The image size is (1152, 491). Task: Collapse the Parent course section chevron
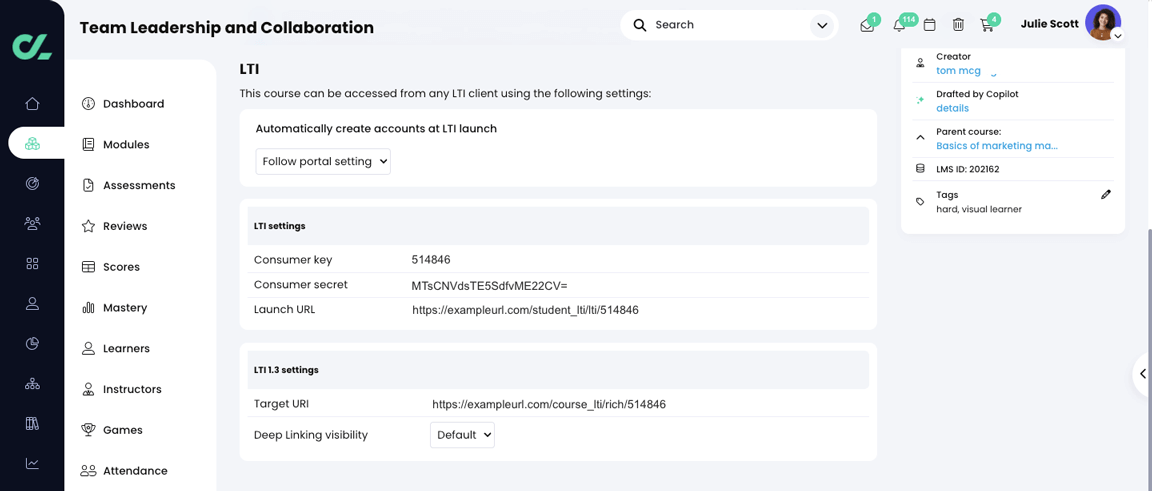tap(920, 138)
